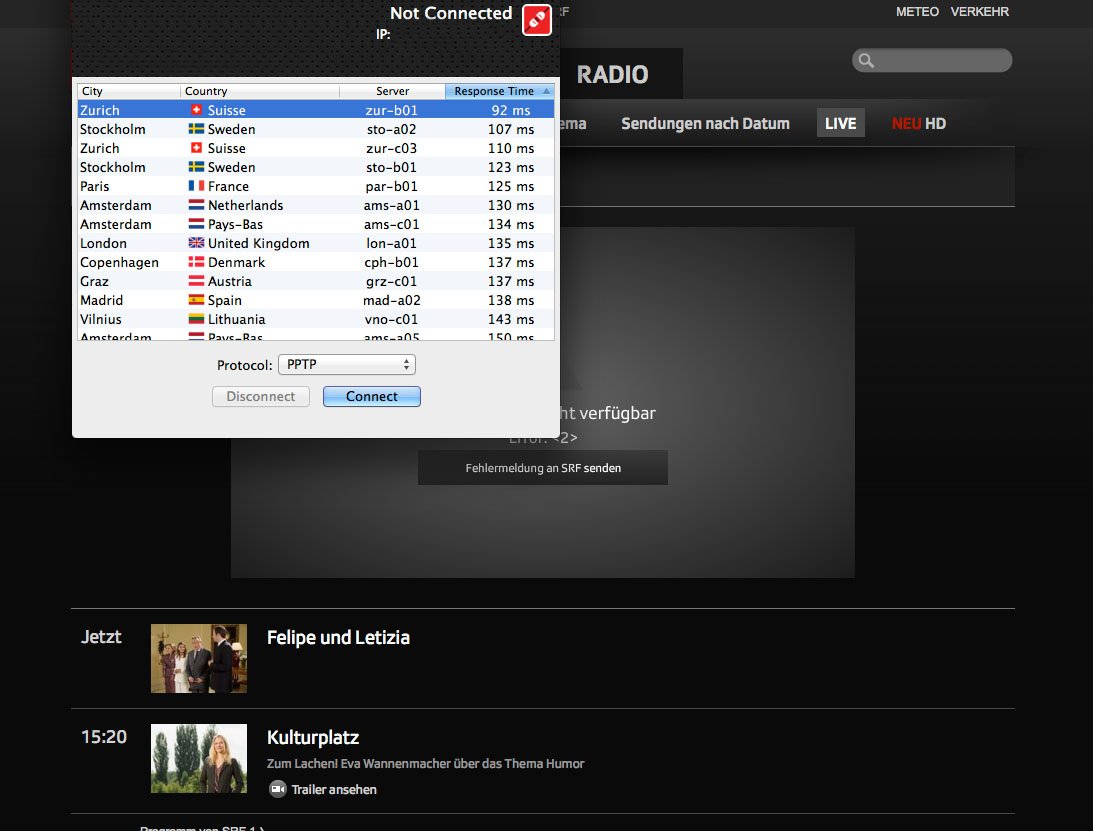Click the UK flag in the London row

(x=197, y=243)
